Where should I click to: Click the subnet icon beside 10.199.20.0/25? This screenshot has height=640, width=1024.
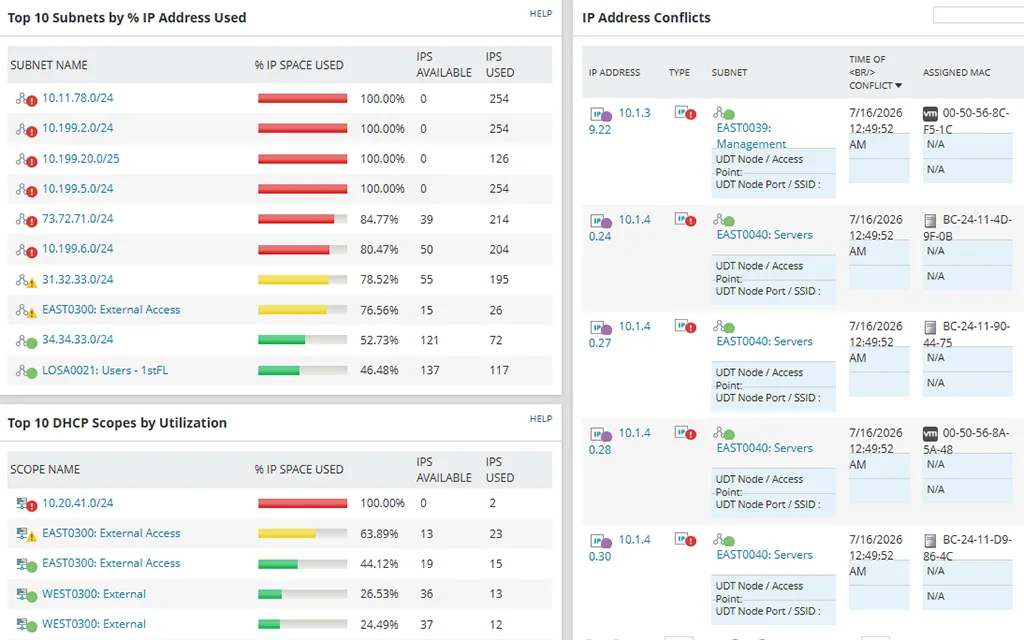click(26, 159)
